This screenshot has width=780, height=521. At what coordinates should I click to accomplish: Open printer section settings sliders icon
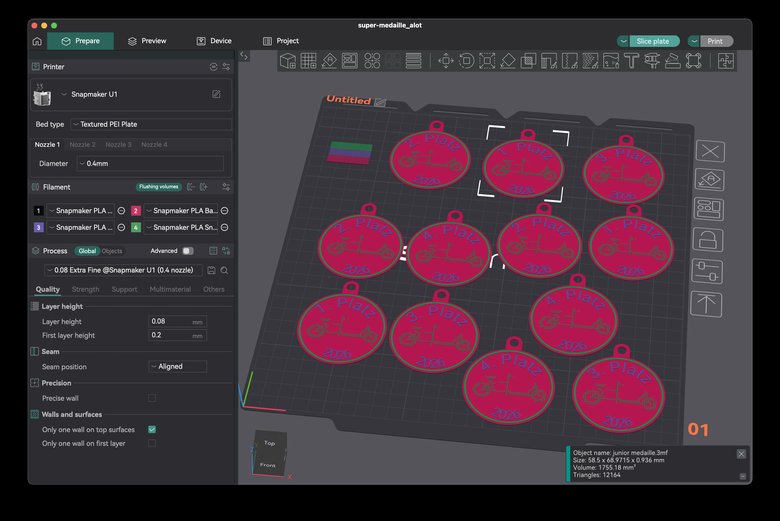pyautogui.click(x=226, y=67)
